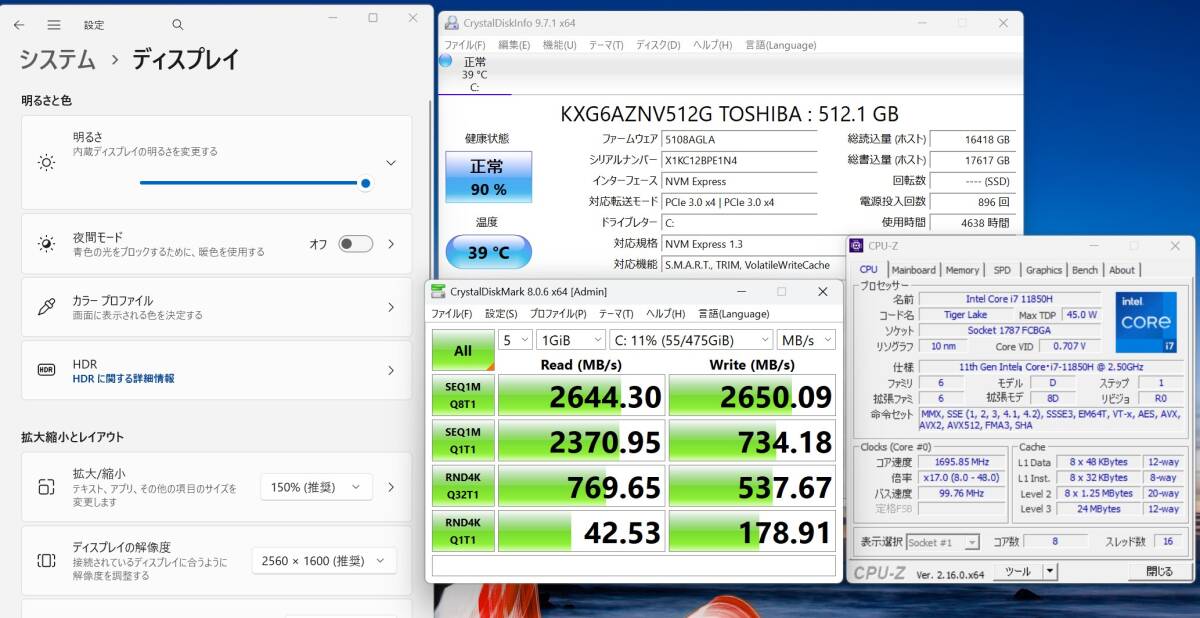The image size is (1200, 618).
Task: Open the 機能(U) menu in CrystalDiskInfo
Action: (559, 45)
